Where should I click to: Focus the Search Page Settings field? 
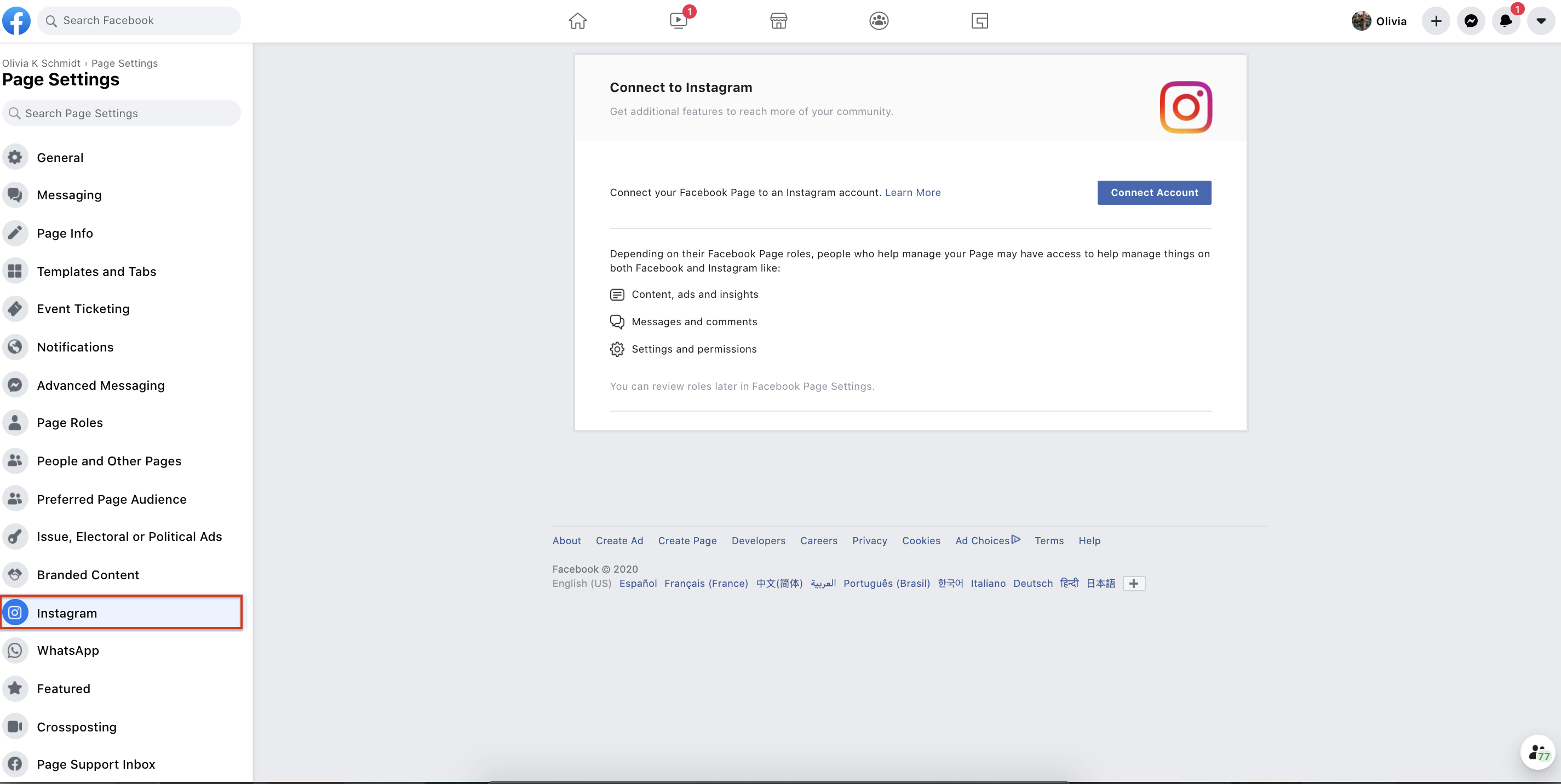pyautogui.click(x=121, y=113)
